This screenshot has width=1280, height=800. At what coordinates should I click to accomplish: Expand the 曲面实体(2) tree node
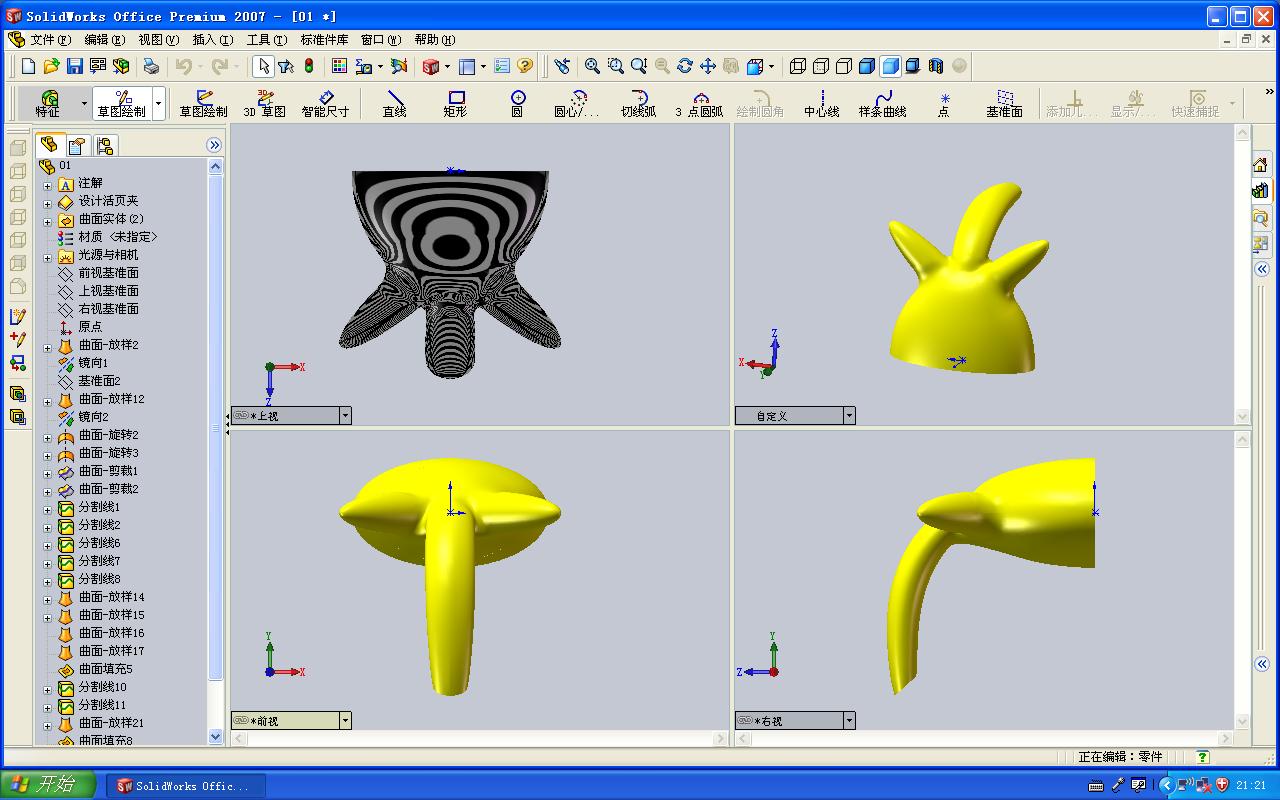point(47,220)
